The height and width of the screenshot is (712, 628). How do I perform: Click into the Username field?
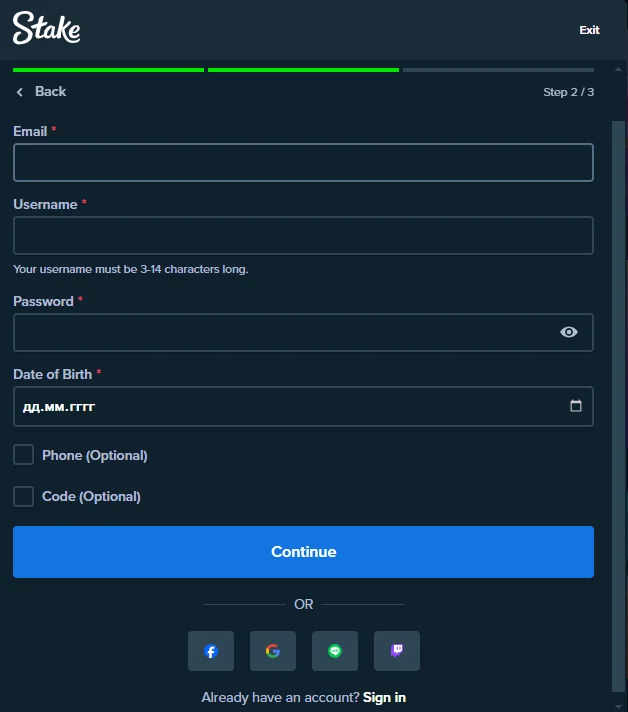[x=303, y=235]
